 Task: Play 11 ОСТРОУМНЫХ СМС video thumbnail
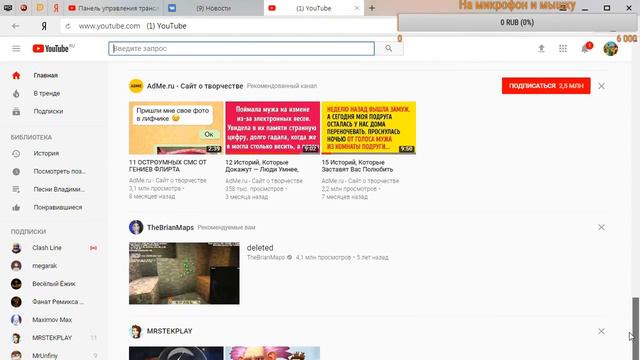click(176, 128)
